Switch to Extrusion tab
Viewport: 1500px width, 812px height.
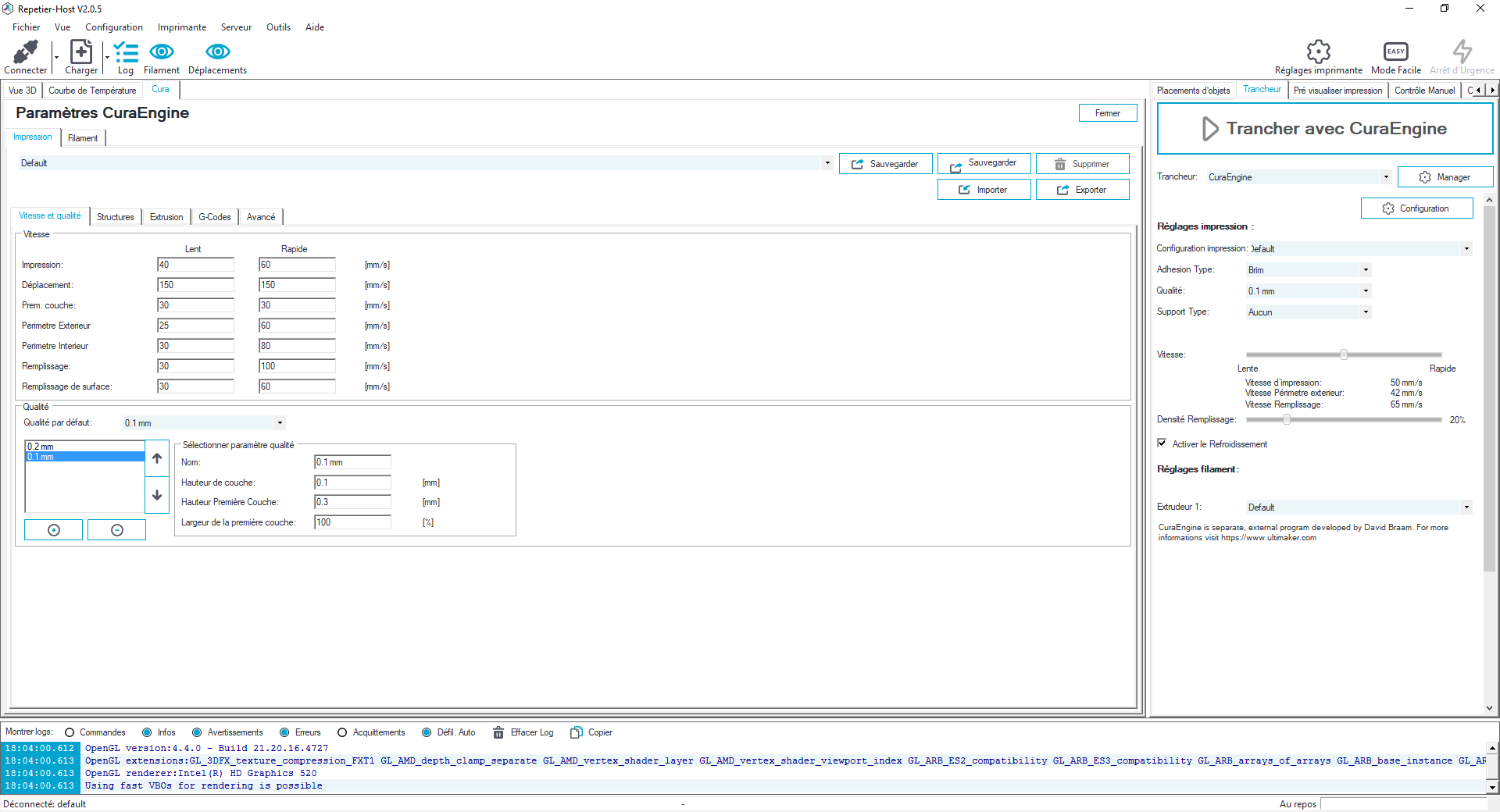pyautogui.click(x=166, y=217)
